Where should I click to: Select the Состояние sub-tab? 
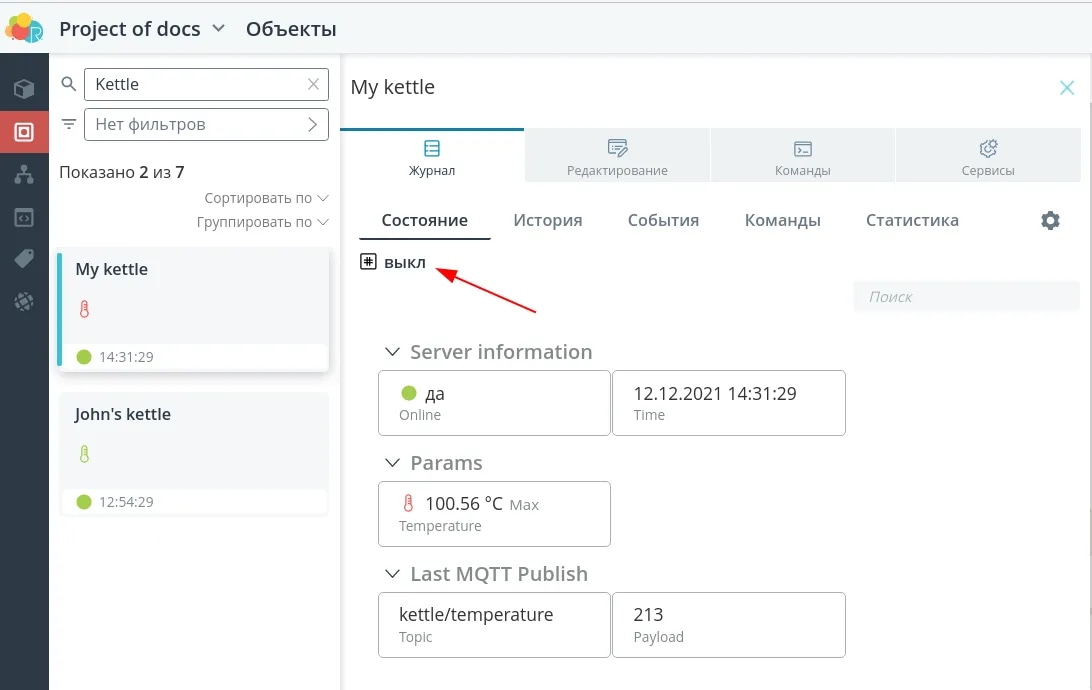click(425, 221)
